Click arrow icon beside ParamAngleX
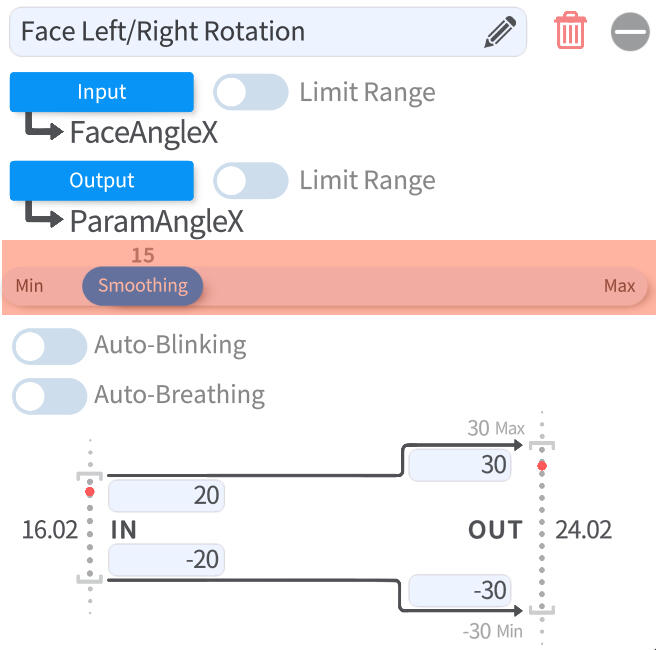 coord(44,217)
